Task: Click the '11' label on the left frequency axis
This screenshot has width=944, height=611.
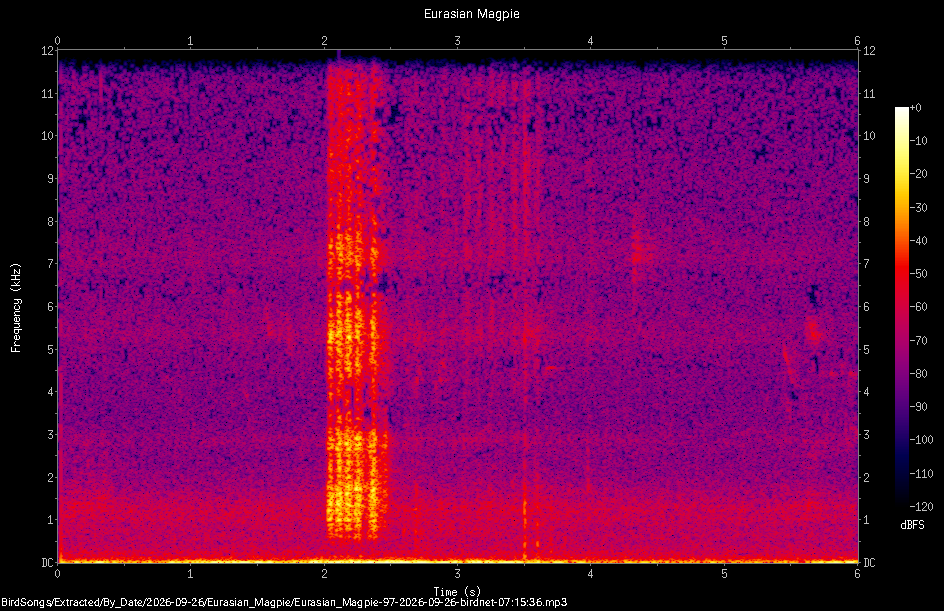Action: [47, 93]
